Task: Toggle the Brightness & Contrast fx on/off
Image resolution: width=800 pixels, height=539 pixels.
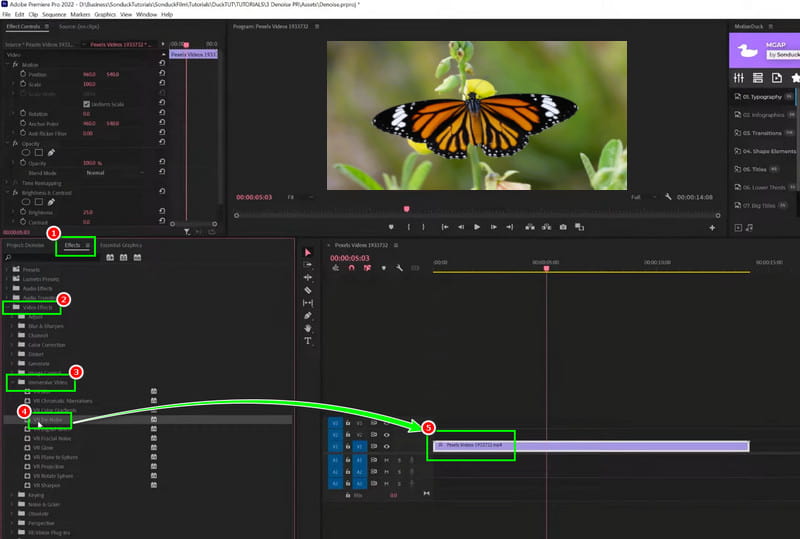Action: (15, 192)
